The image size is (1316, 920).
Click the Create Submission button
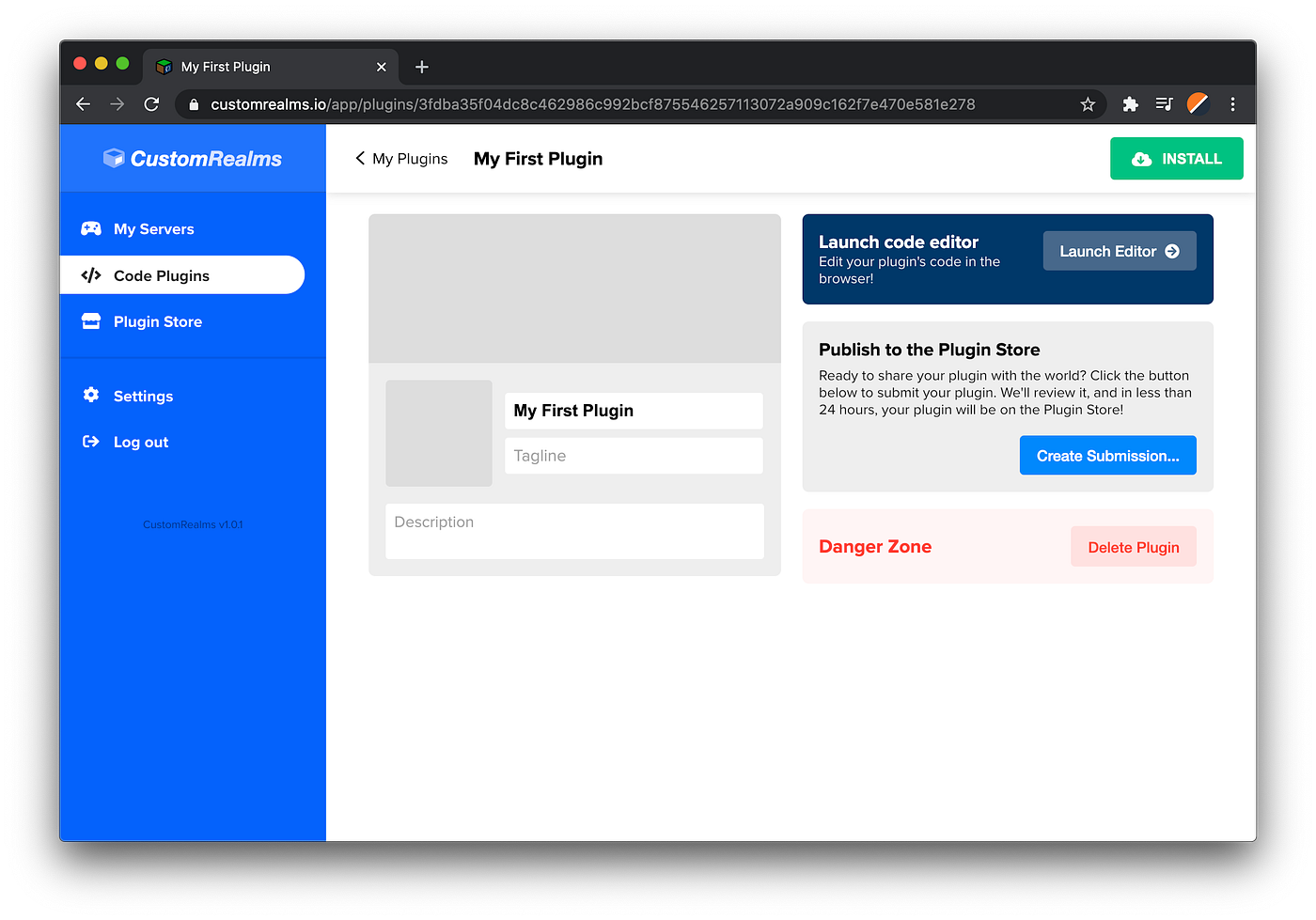1107,455
